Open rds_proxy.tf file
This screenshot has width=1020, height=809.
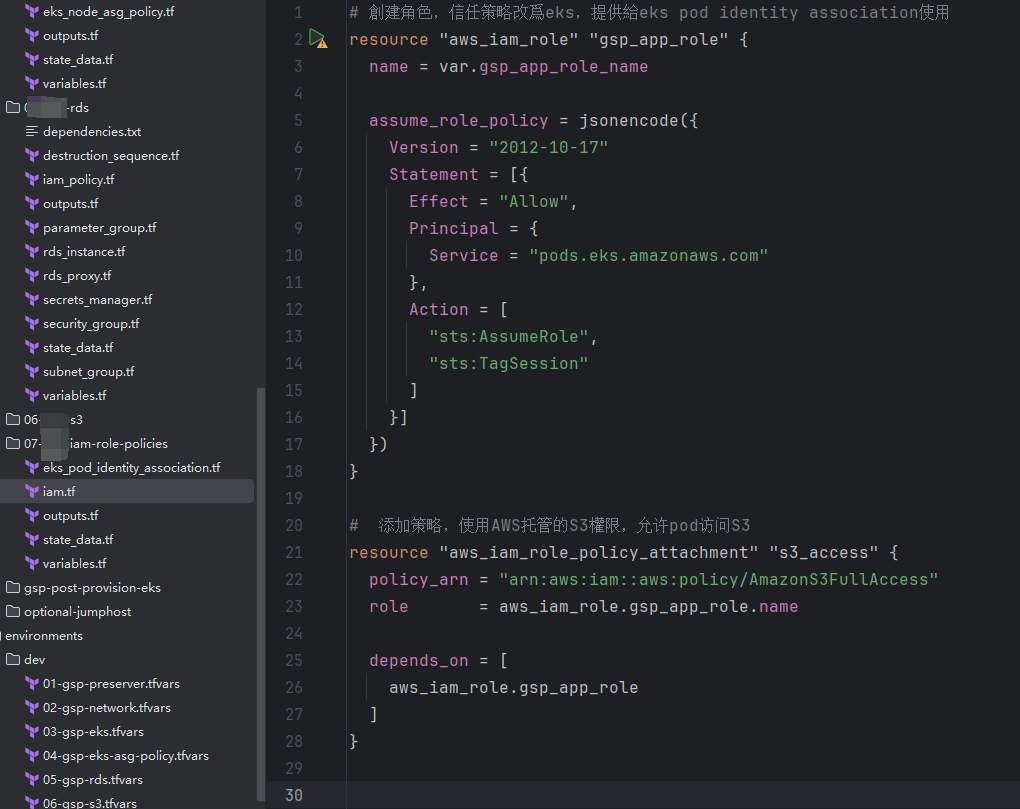coord(77,276)
